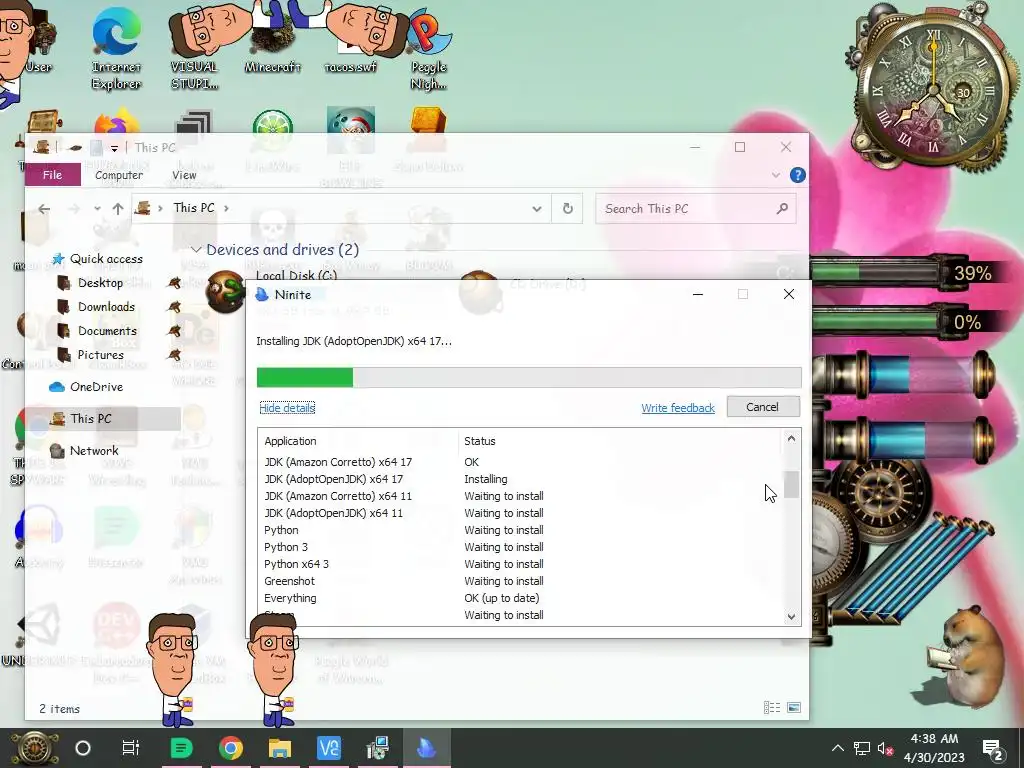This screenshot has width=1024, height=768.
Task: Open the notification center icon
Action: pyautogui.click(x=993, y=749)
